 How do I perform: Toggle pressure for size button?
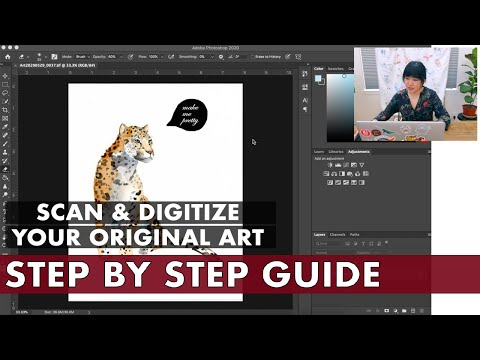288,57
